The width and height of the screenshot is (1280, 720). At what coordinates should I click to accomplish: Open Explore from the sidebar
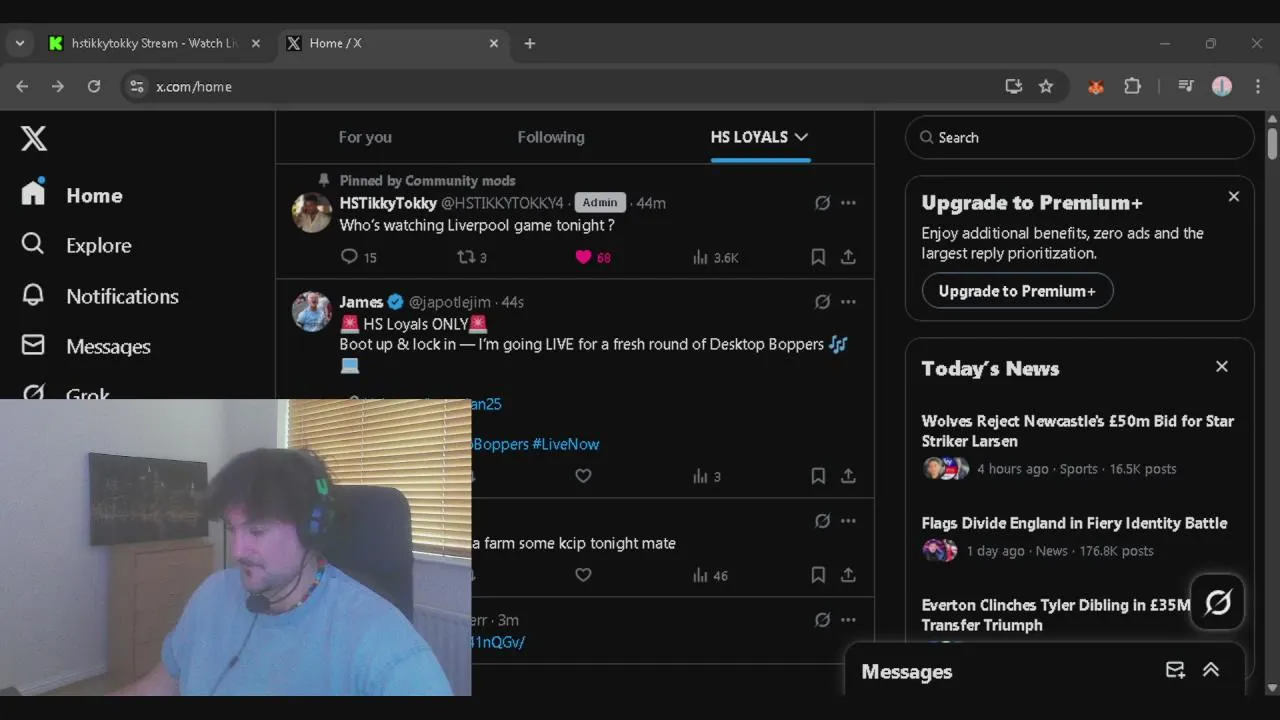76,245
